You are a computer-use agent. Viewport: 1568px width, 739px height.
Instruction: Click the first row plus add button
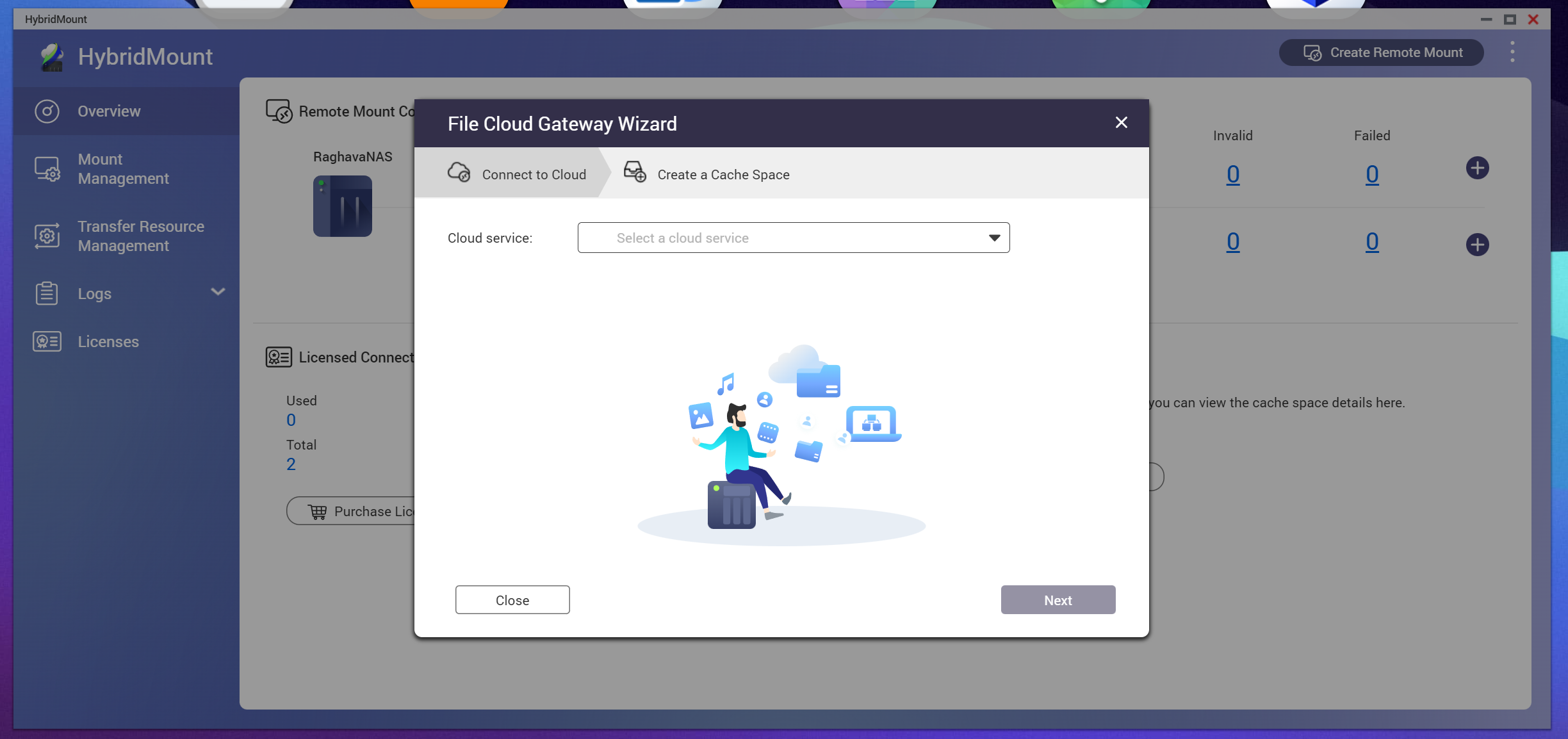(1477, 168)
